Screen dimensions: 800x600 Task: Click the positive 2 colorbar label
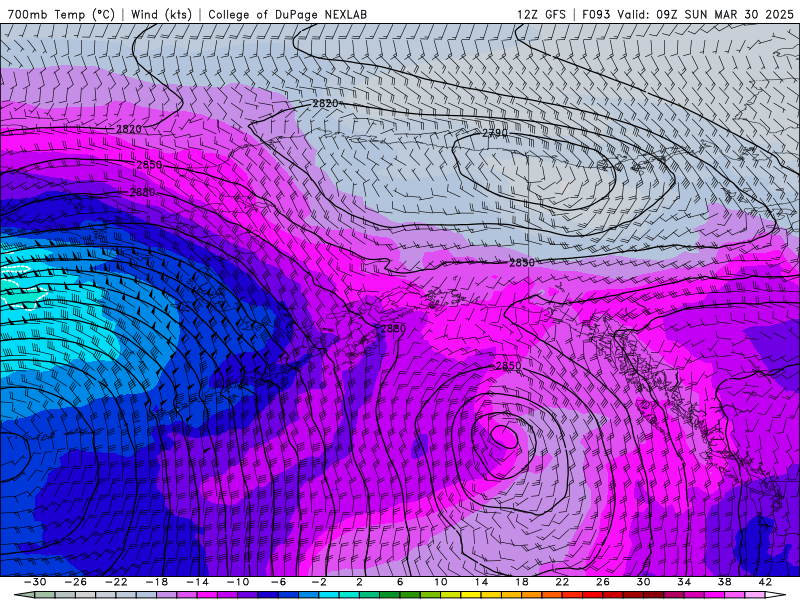359,582
